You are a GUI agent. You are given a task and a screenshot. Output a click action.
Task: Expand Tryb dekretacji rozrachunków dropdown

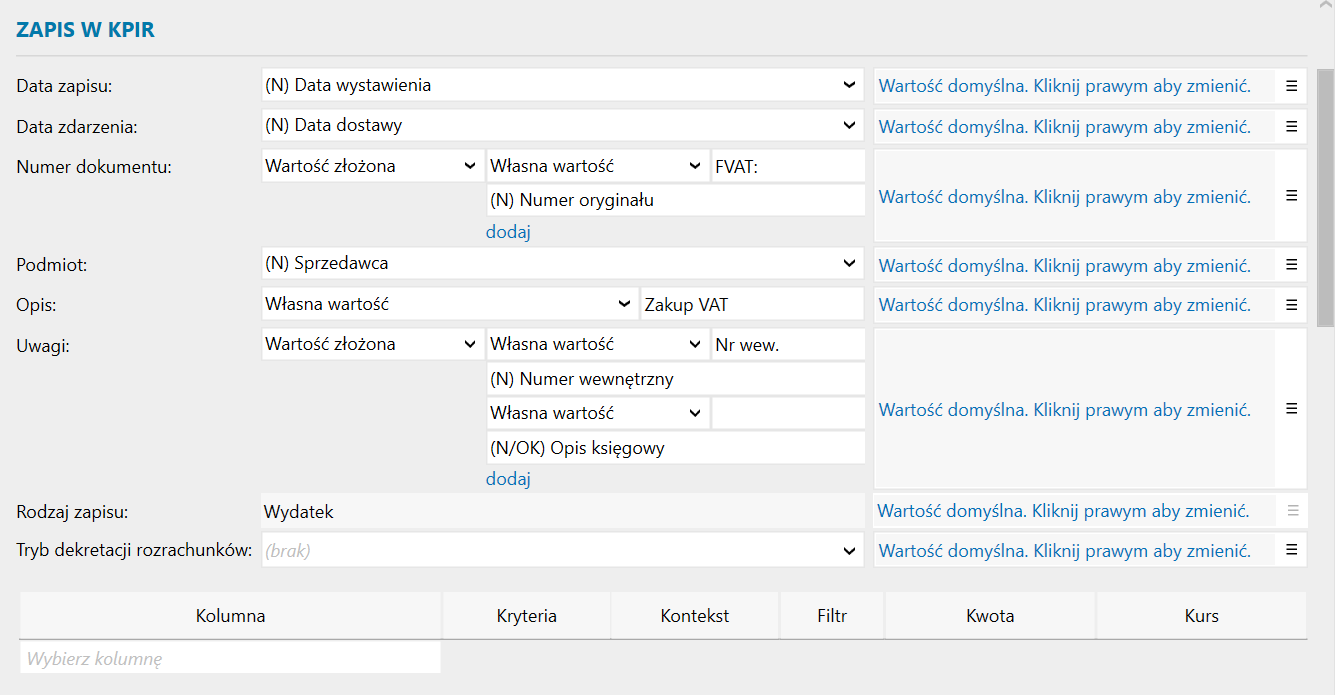click(x=562, y=550)
